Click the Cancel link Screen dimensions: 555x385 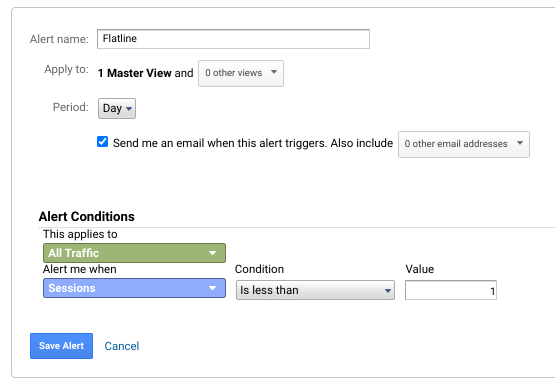point(122,346)
